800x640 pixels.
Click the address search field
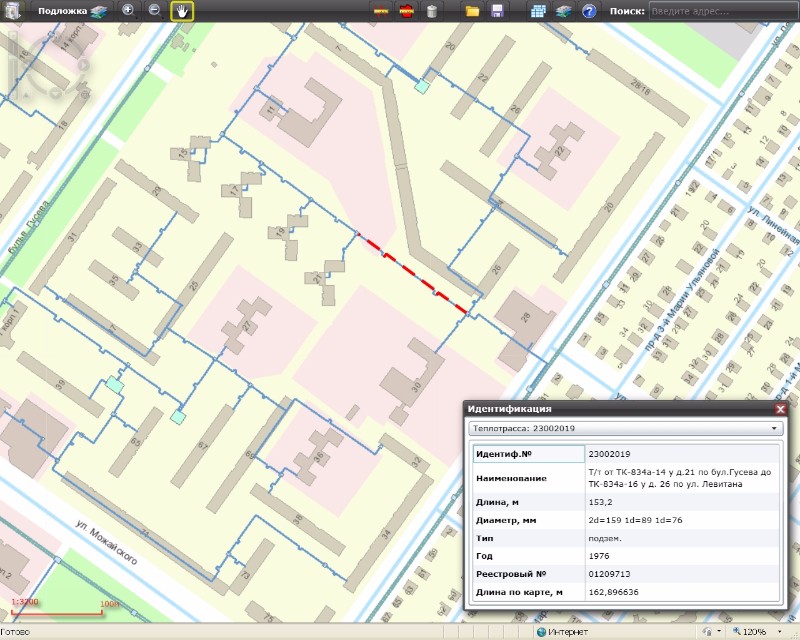pos(722,11)
